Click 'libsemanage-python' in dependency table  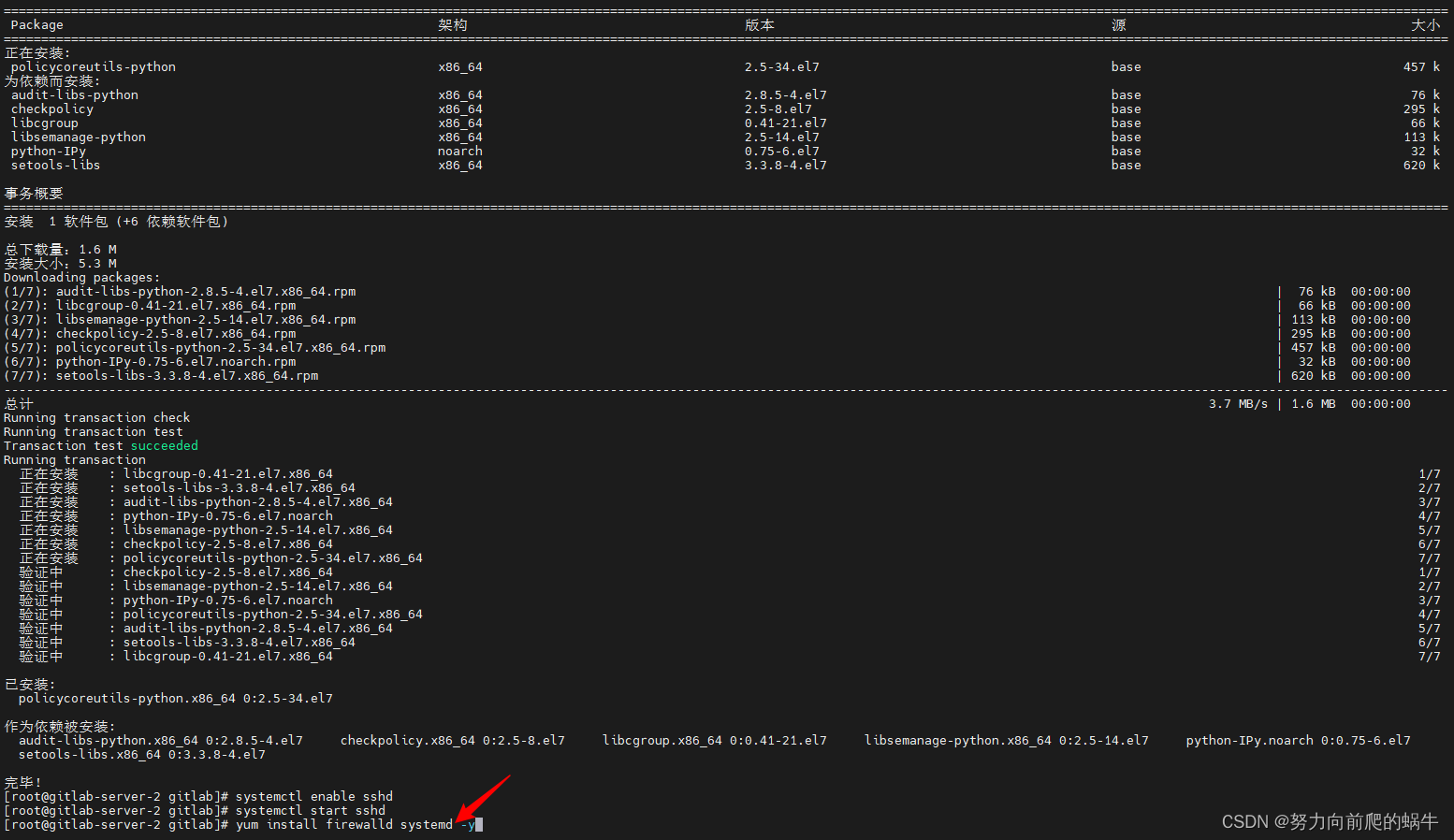tap(79, 138)
